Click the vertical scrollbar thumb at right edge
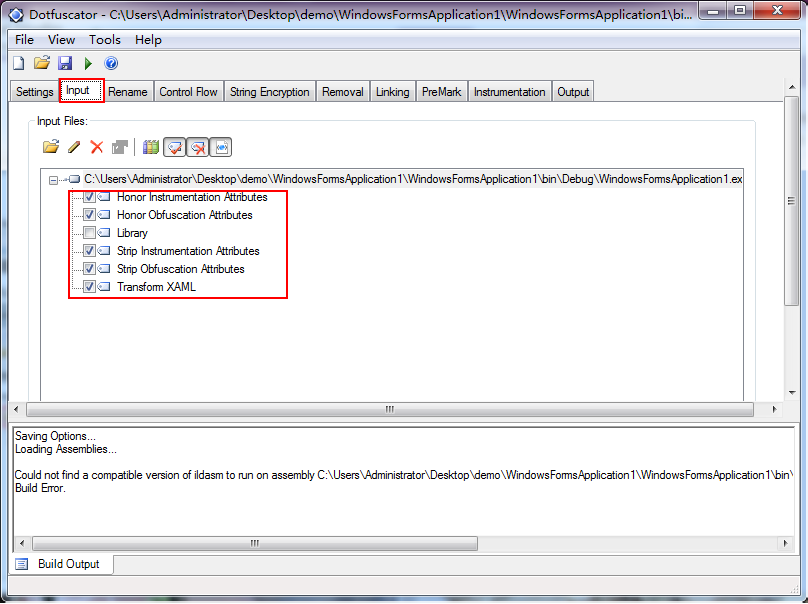 [x=791, y=201]
